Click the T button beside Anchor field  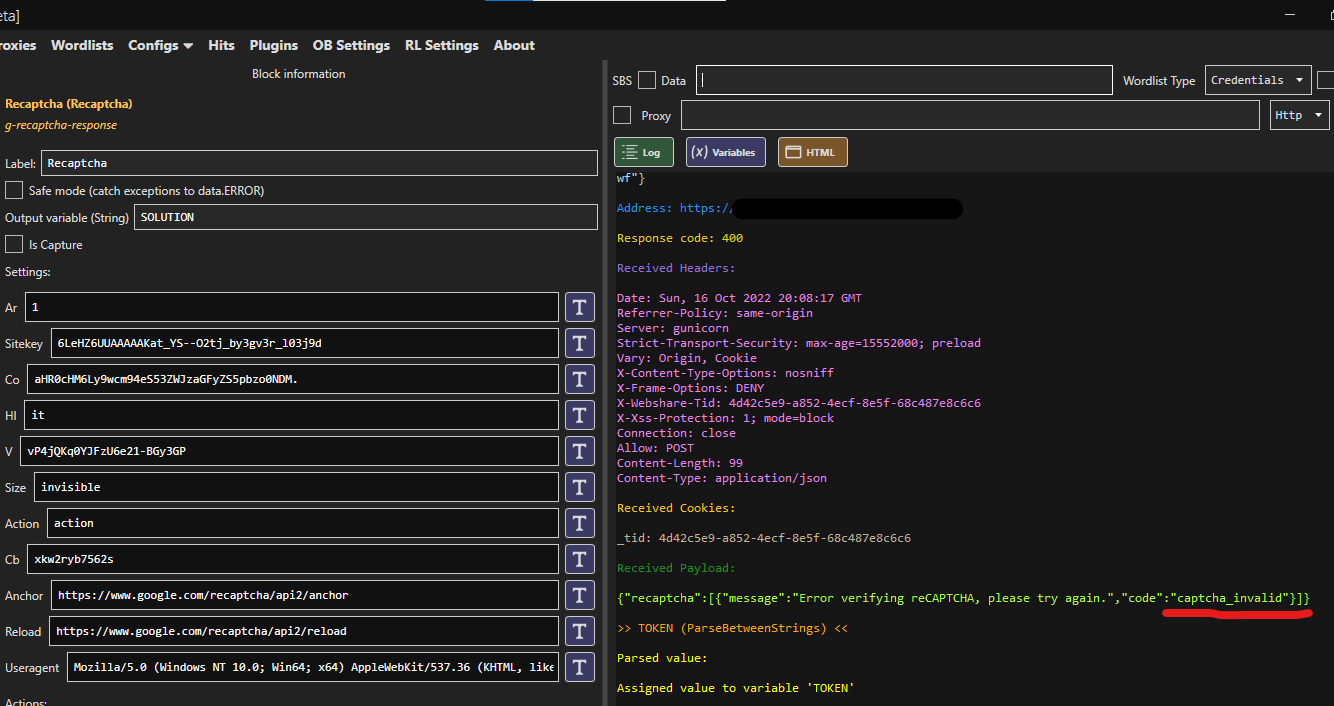[x=580, y=595]
